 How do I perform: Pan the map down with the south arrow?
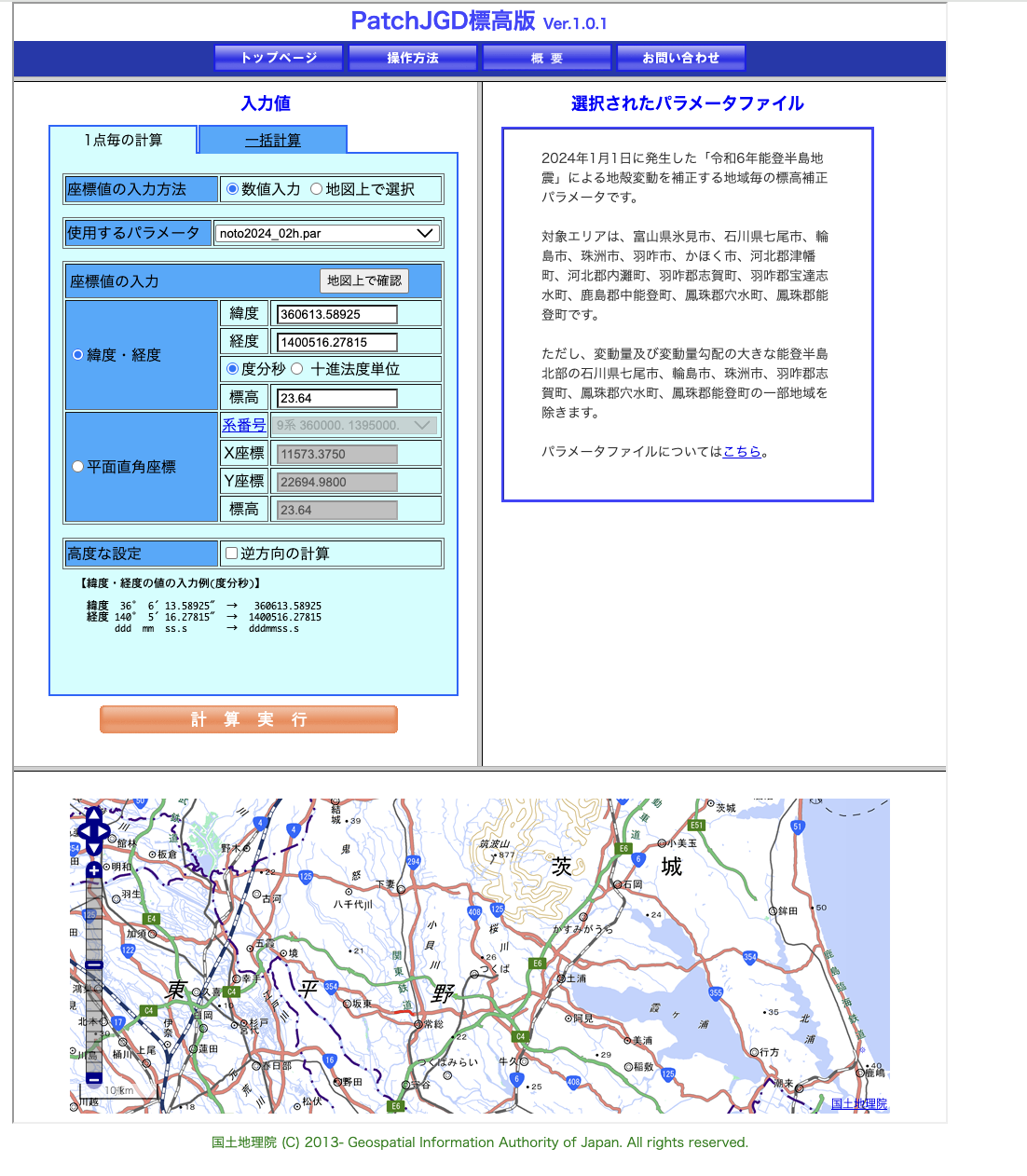coord(93,847)
